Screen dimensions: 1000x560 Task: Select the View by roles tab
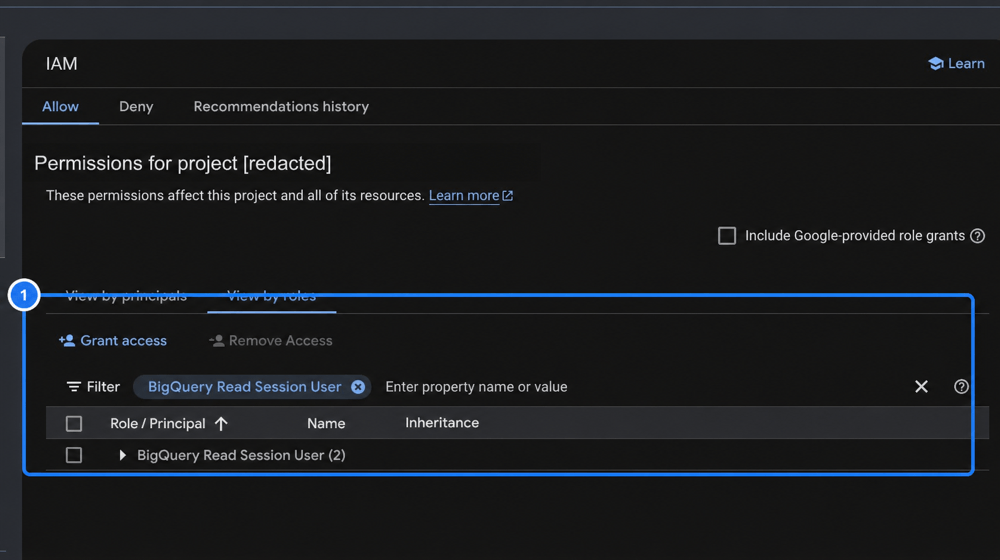(272, 296)
